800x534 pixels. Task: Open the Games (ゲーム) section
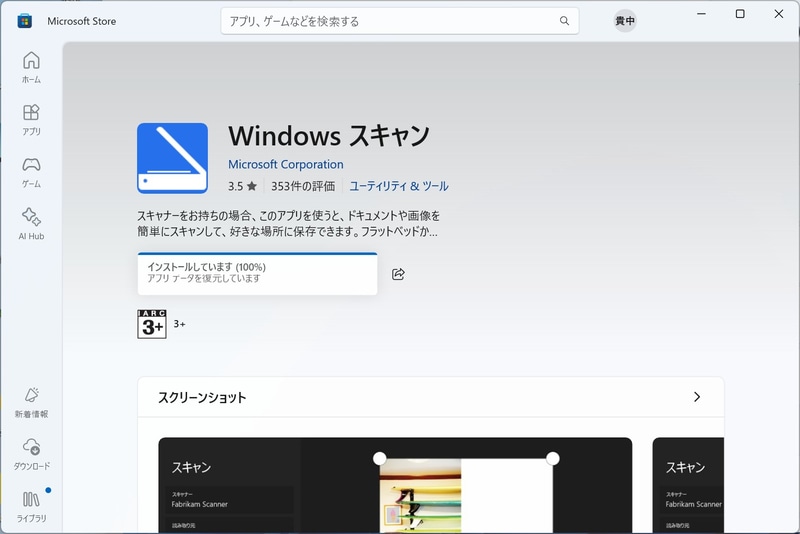click(x=31, y=172)
